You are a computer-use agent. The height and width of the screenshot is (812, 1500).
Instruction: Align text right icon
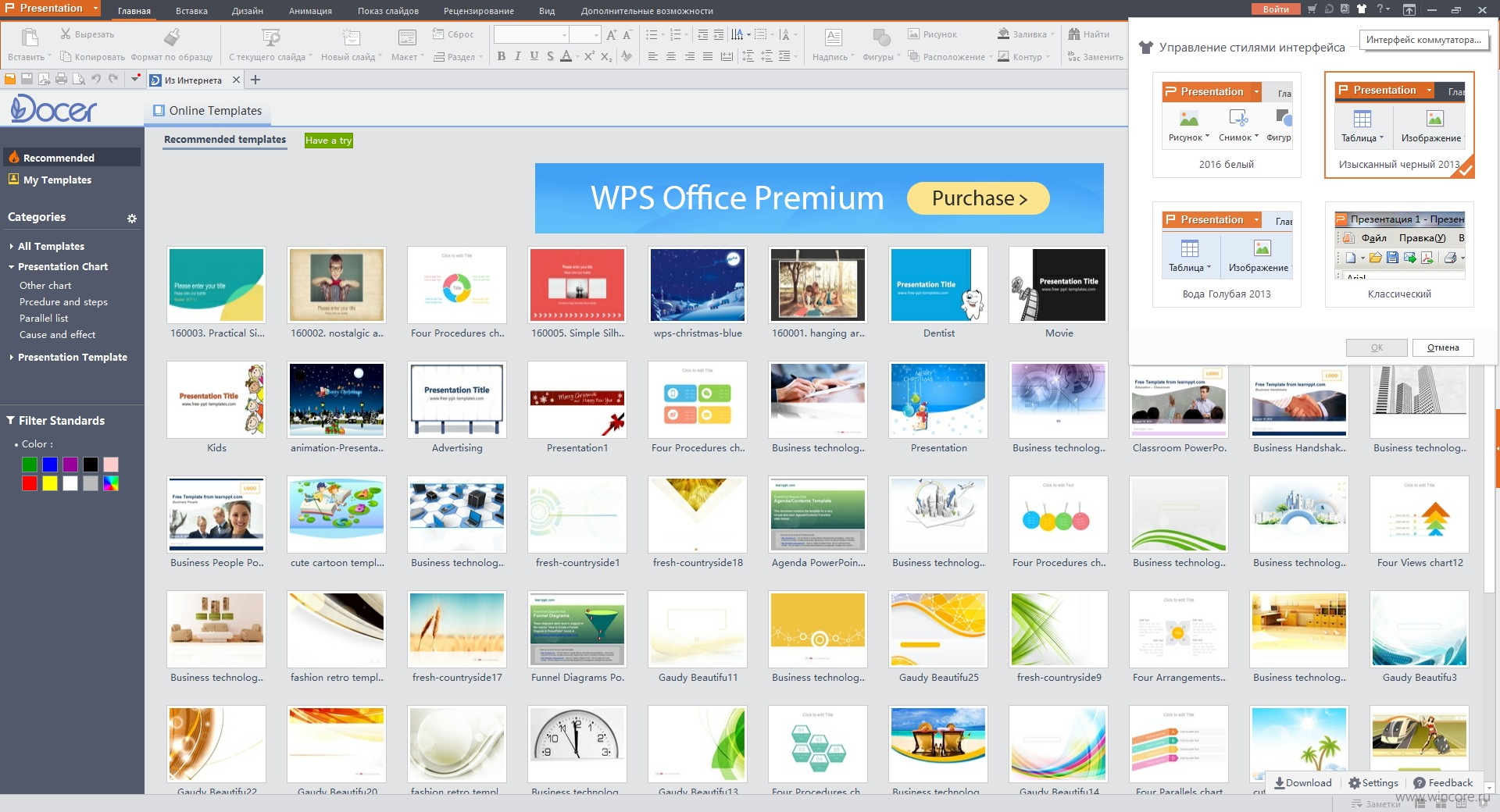click(689, 56)
